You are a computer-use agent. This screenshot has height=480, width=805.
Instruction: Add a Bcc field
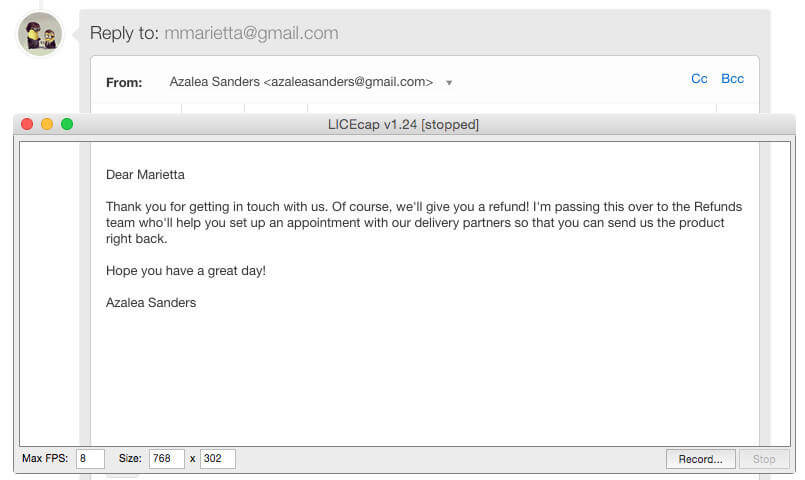[x=732, y=79]
